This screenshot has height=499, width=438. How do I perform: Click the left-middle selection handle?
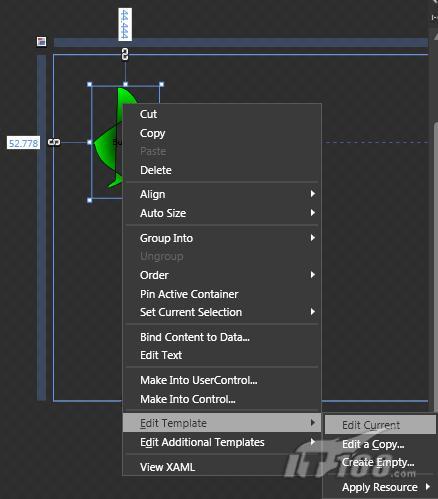(x=90, y=142)
